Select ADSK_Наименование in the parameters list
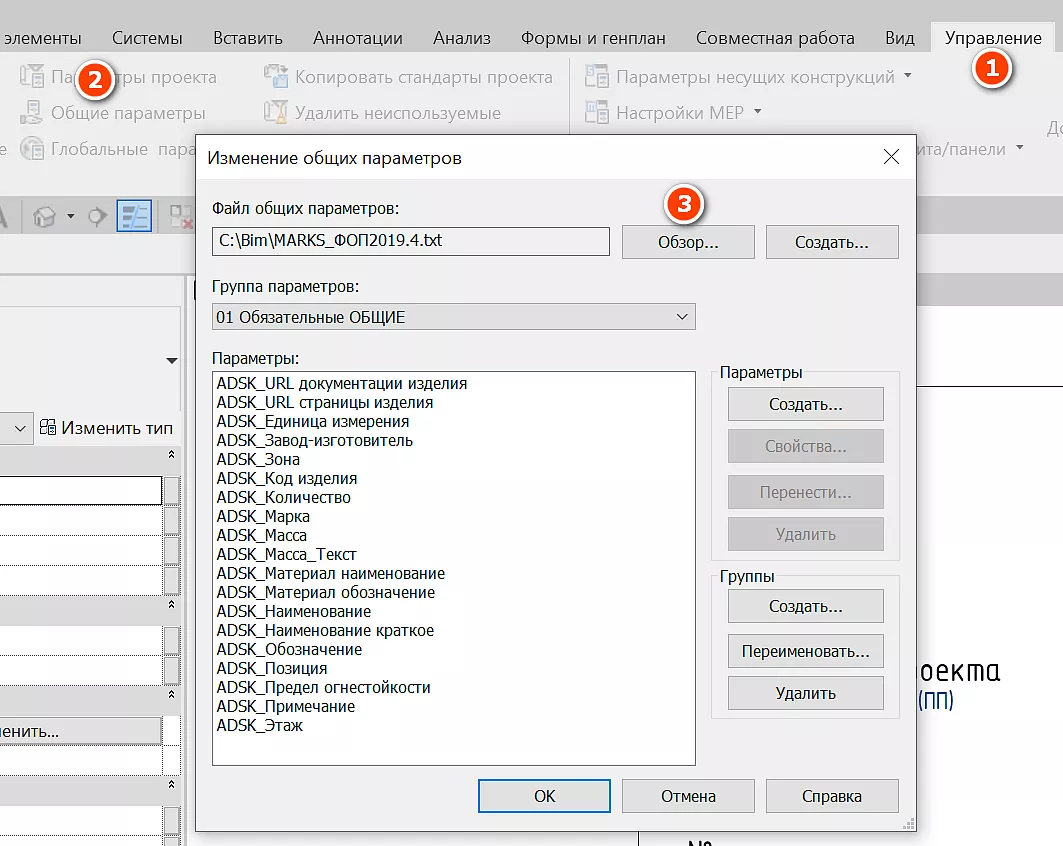Screen dimensions: 1063x846 click(293, 611)
